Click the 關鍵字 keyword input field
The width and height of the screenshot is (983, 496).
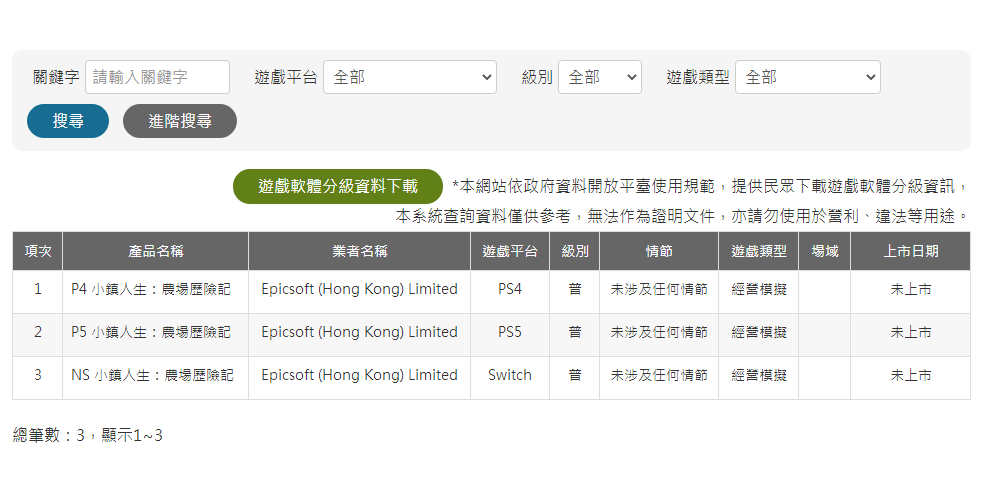[x=157, y=77]
